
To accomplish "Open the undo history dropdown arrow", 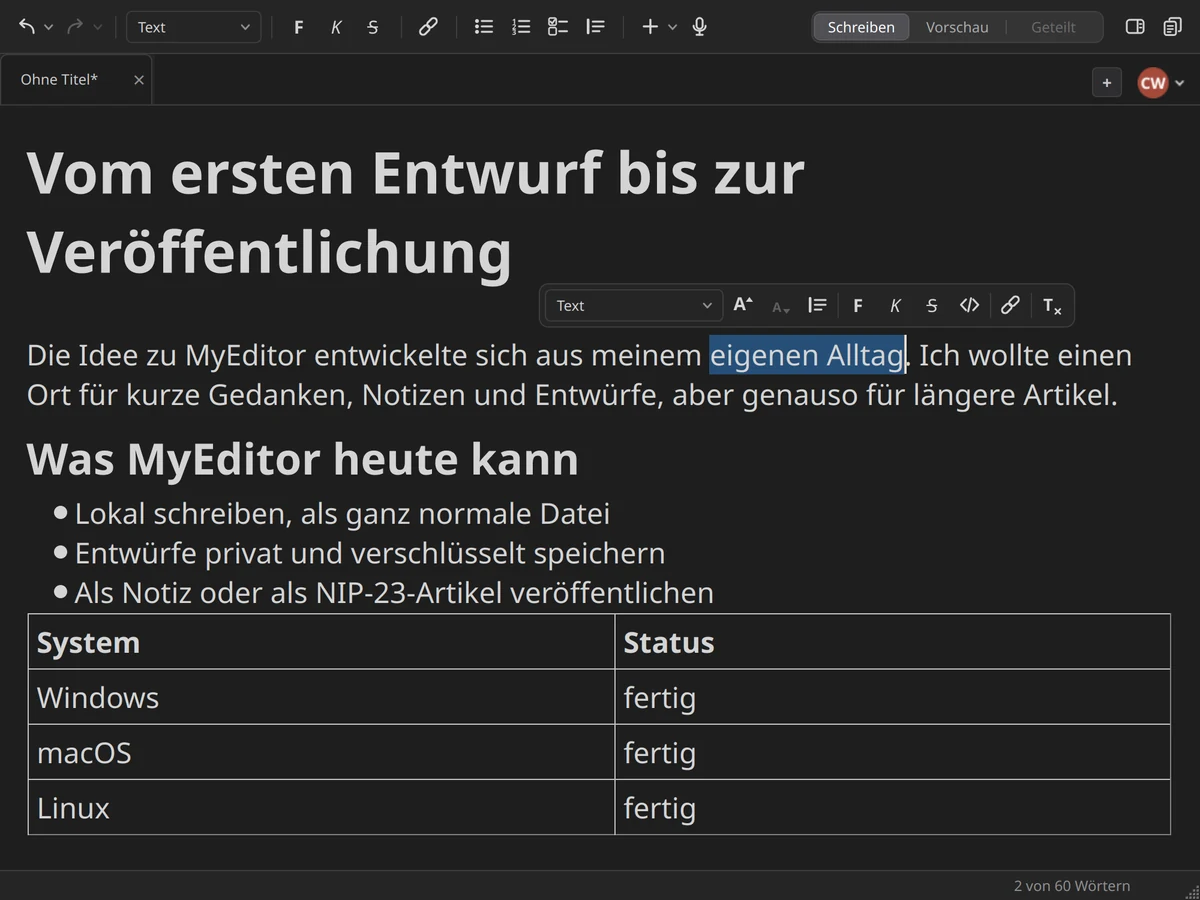I will coord(48,27).
